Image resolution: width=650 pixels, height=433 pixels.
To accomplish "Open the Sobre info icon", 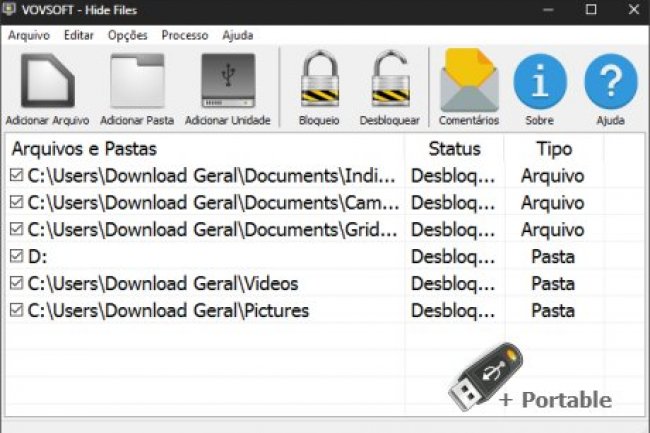I will (x=540, y=81).
